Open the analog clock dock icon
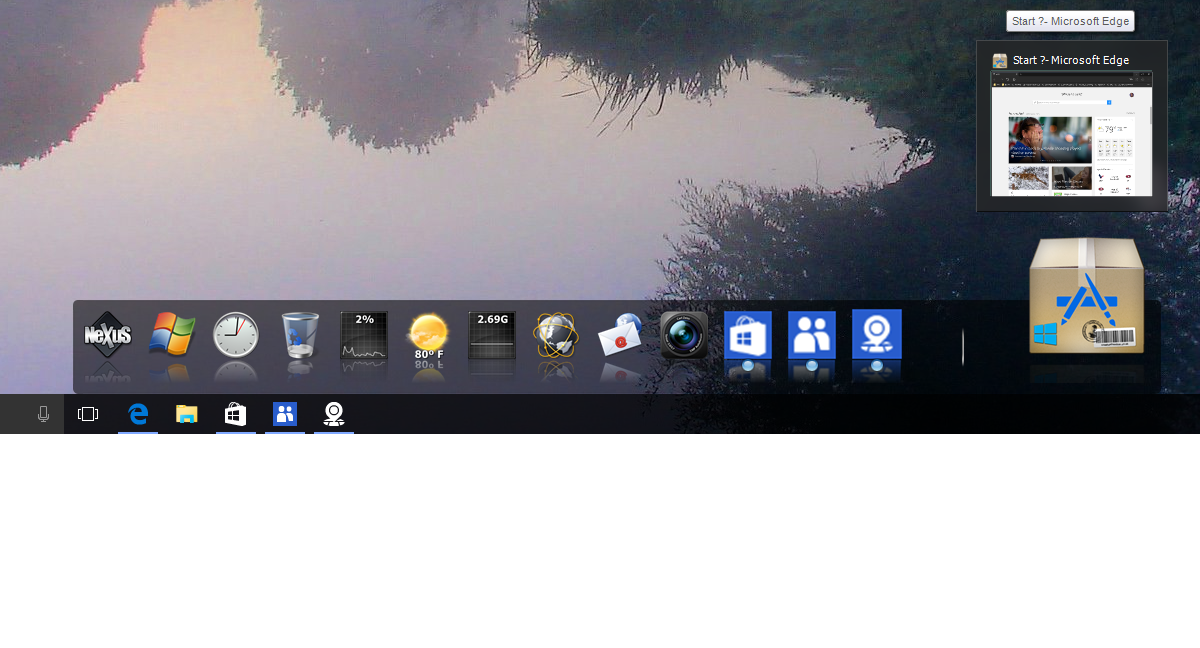Image resolution: width=1200 pixels, height=648 pixels. (236, 335)
